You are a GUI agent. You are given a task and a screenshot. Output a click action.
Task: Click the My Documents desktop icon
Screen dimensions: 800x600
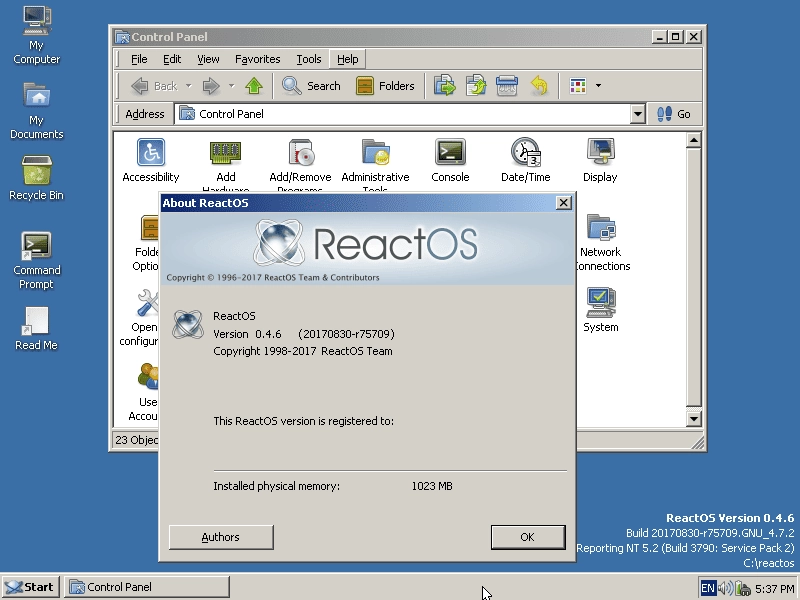36,110
